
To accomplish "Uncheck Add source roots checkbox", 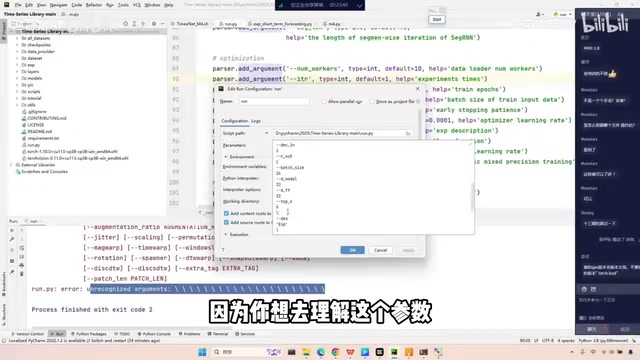I will [226, 222].
